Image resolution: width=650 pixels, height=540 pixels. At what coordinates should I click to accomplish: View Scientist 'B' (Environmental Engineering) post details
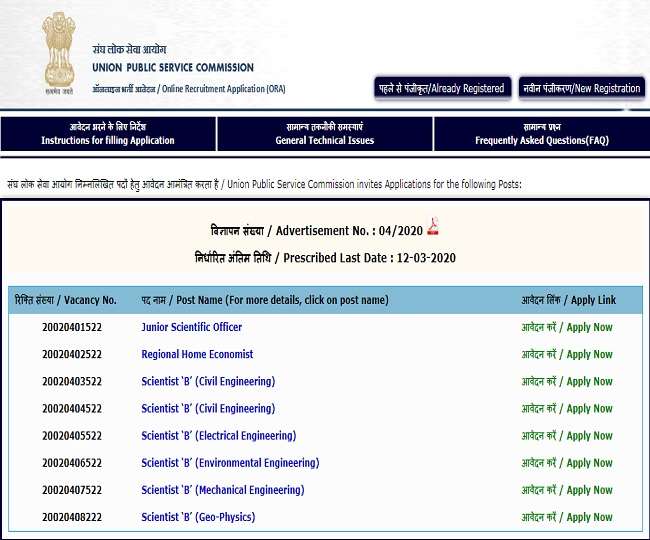click(230, 463)
